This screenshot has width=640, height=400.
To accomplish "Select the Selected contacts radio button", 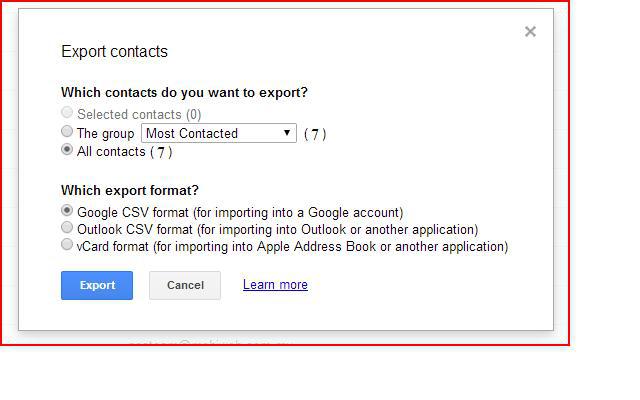I will [x=67, y=113].
